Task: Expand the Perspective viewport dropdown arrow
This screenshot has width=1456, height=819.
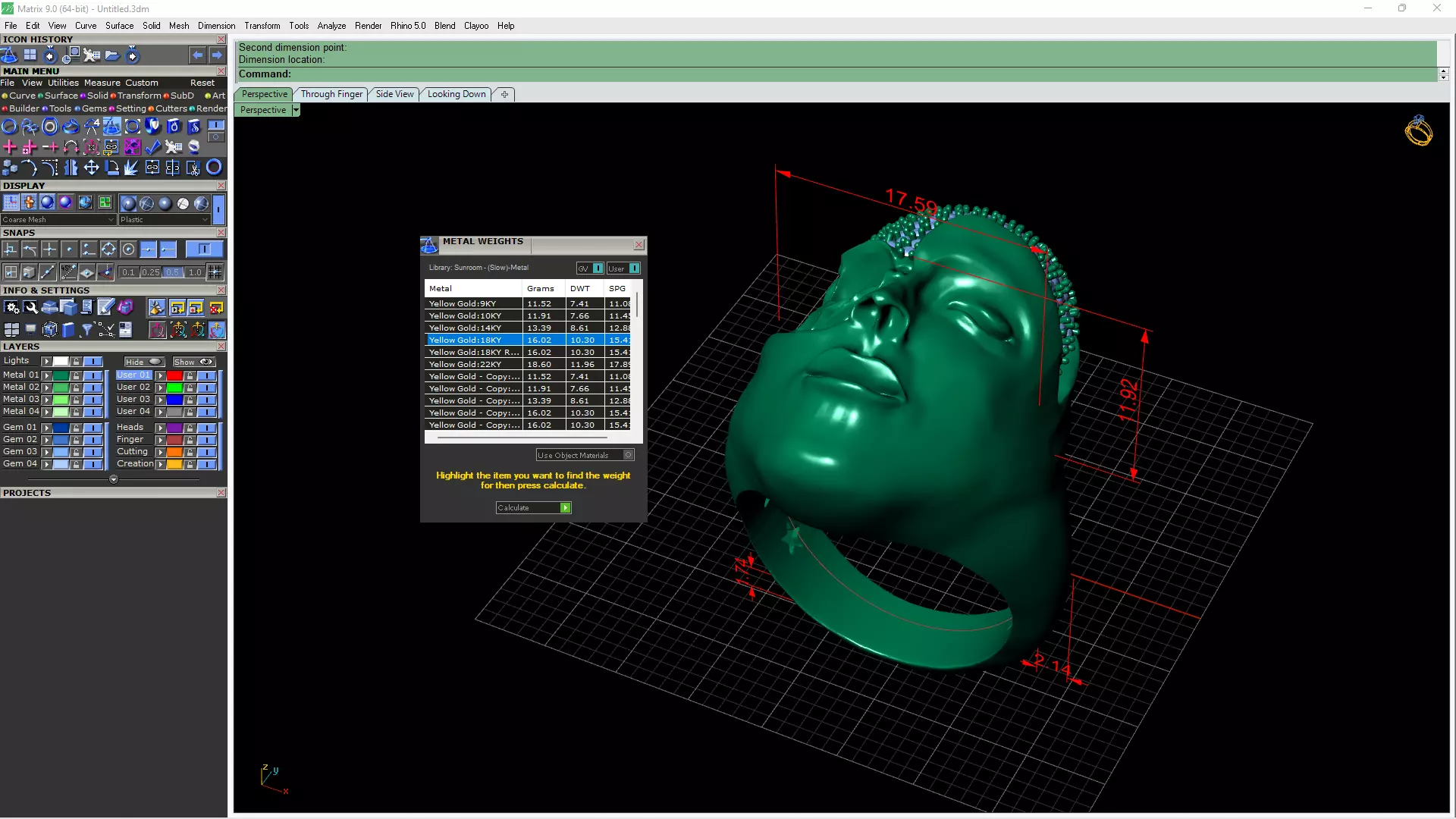Action: click(296, 110)
